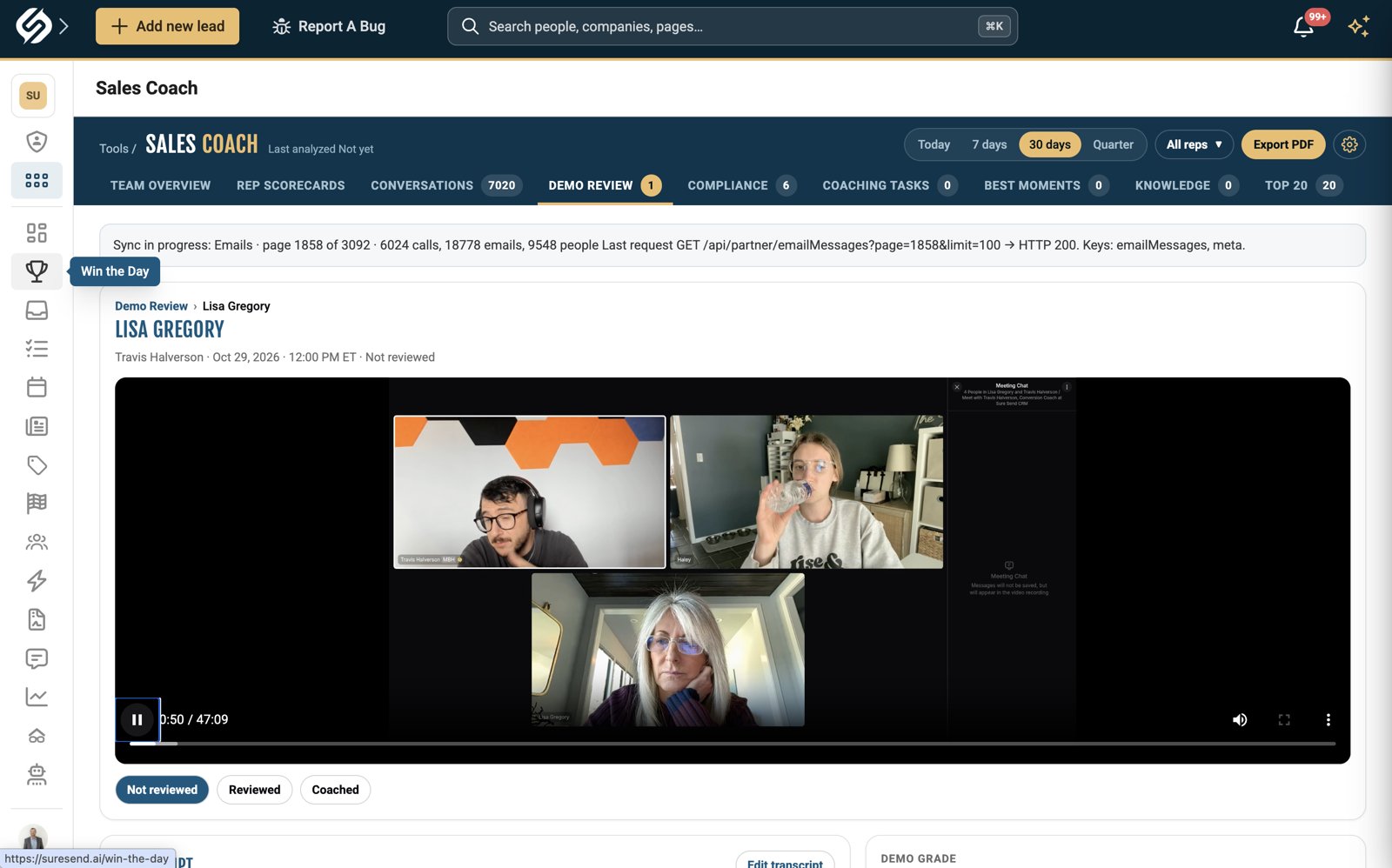Viewport: 1392px width, 868px height.
Task: Open the lightning bolt icon in sidebar
Action: click(x=37, y=580)
